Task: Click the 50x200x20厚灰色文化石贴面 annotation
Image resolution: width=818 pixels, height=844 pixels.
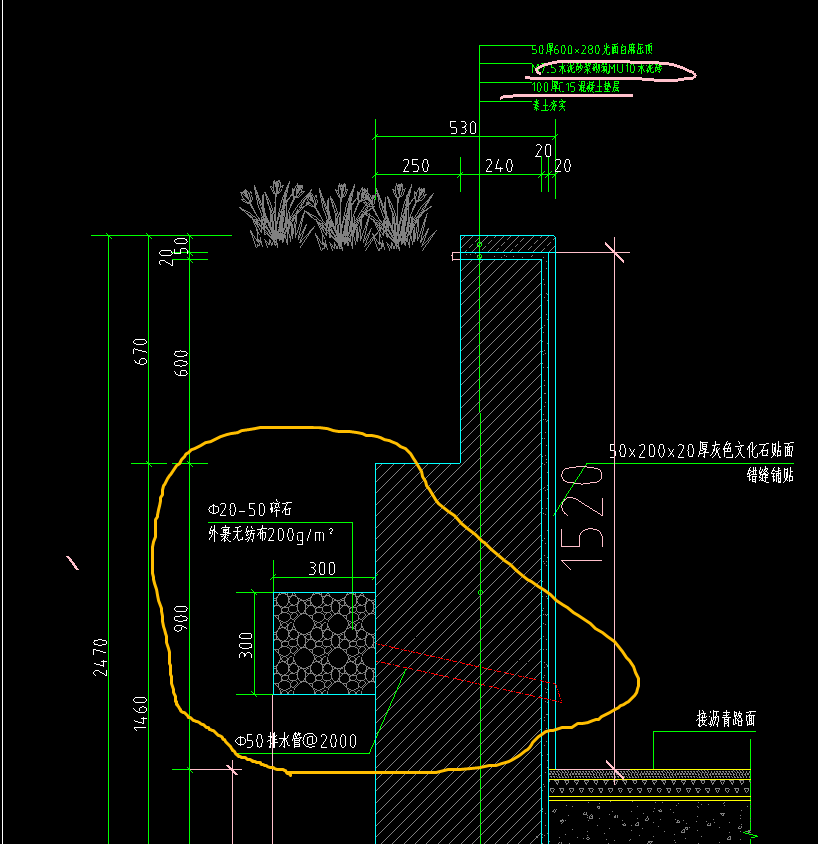Action: point(702,450)
